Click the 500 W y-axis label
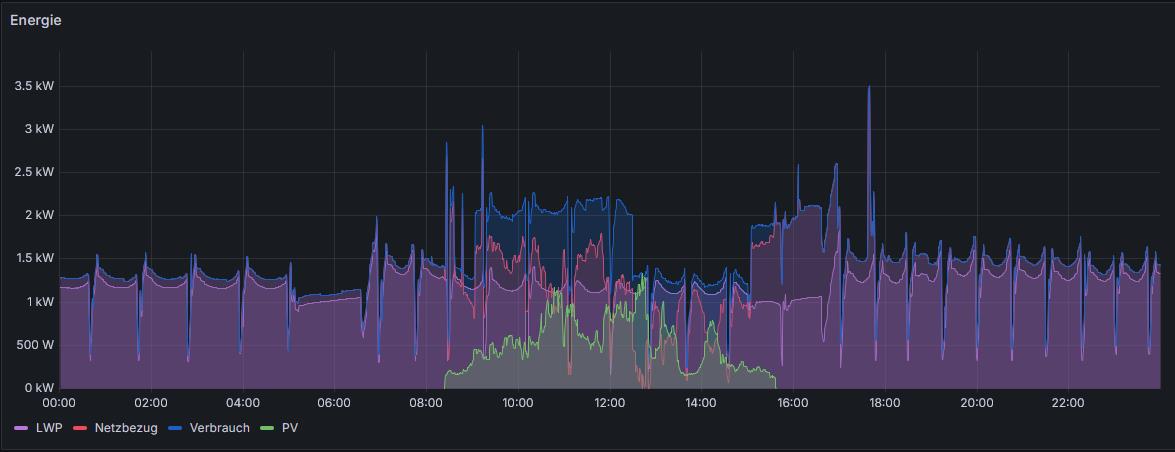Image resolution: width=1175 pixels, height=452 pixels. (34, 345)
